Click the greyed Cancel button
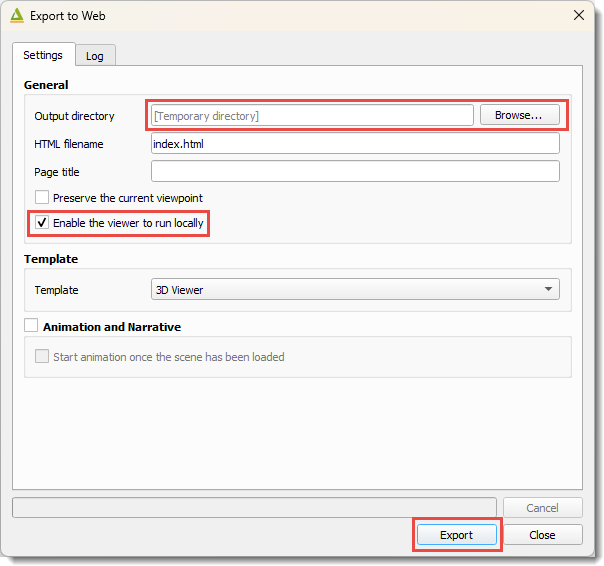The image size is (604, 566). (542, 508)
